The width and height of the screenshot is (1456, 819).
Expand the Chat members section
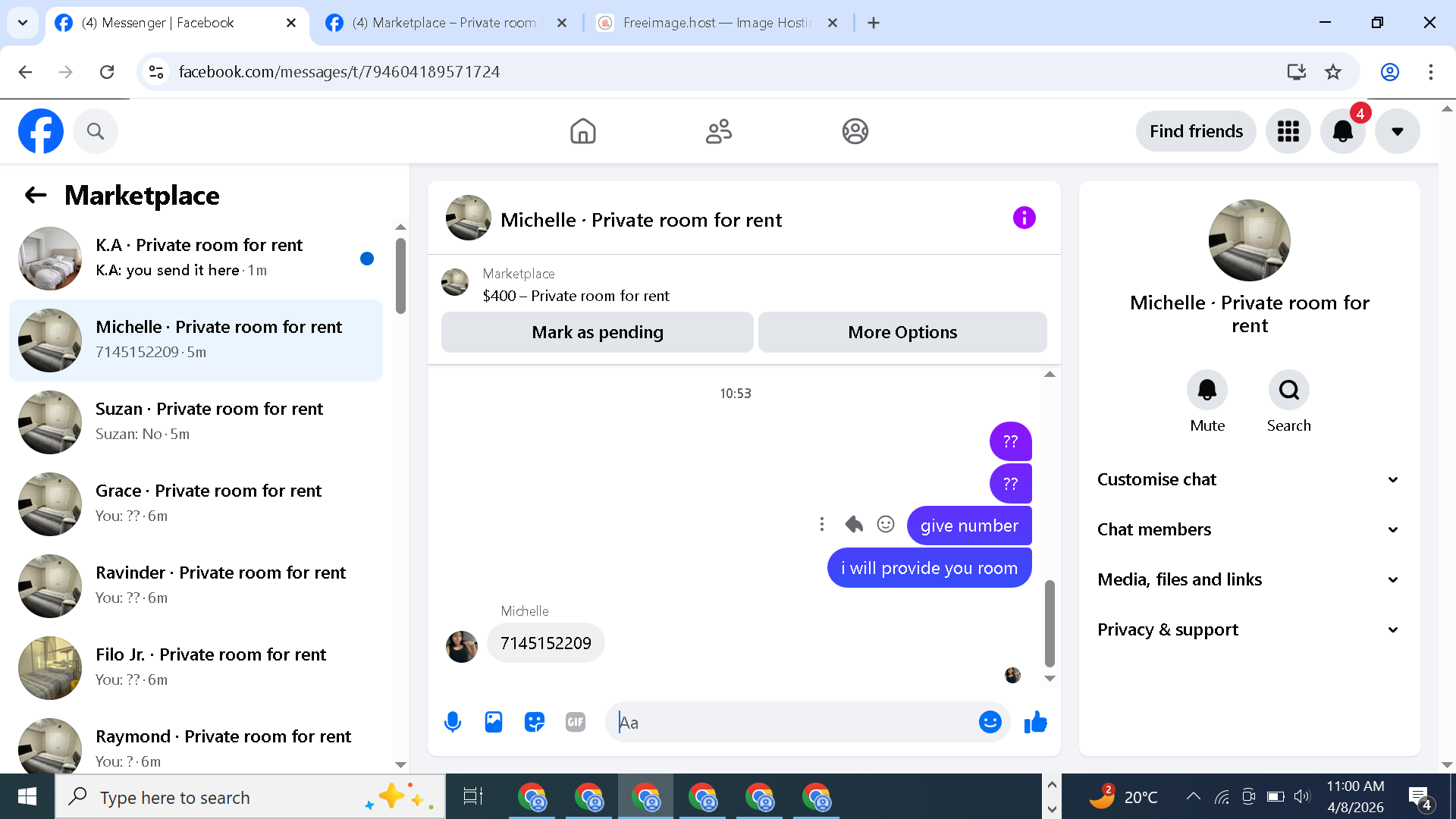(x=1249, y=529)
